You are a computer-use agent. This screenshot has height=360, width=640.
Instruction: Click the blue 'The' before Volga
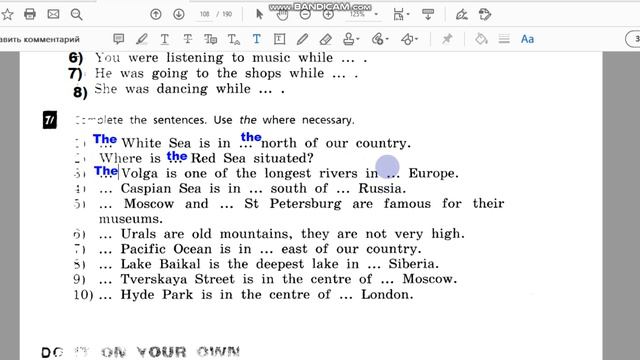pyautogui.click(x=106, y=171)
